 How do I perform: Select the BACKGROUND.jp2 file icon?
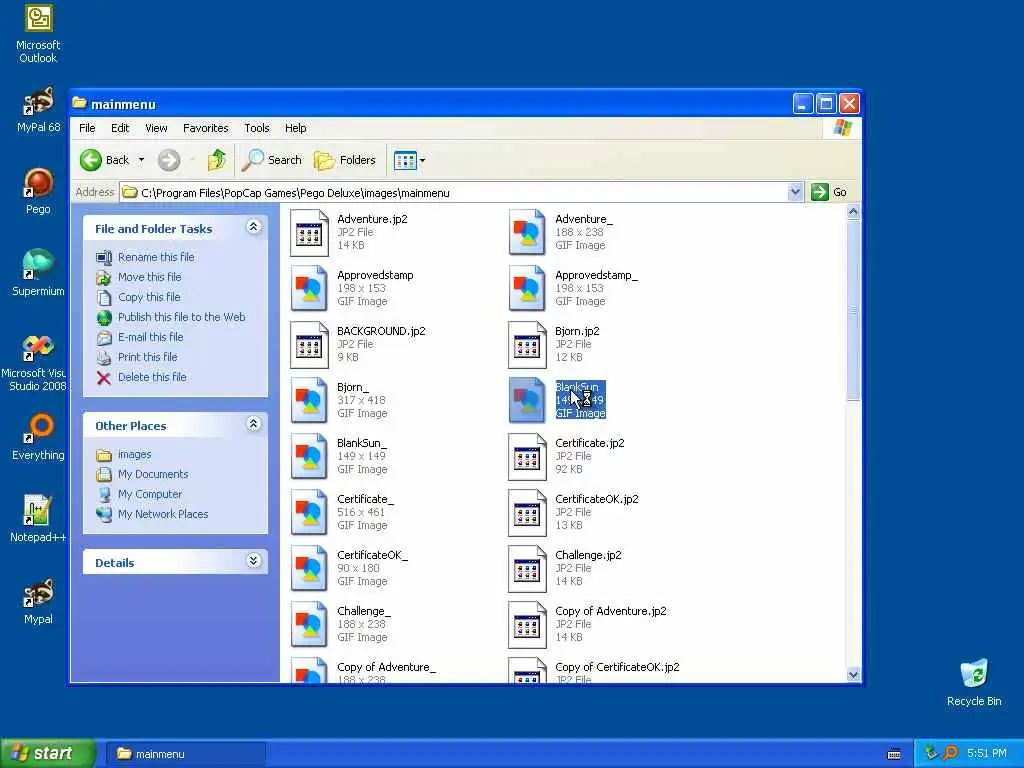(x=309, y=345)
